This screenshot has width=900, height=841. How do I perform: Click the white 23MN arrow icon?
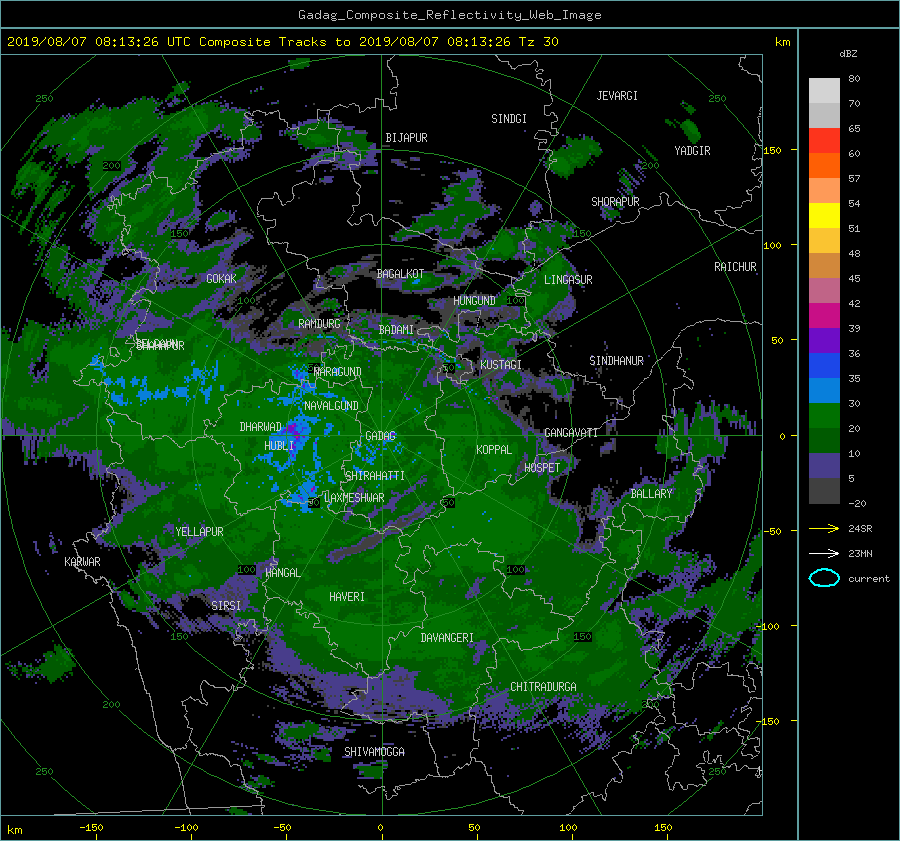(824, 553)
